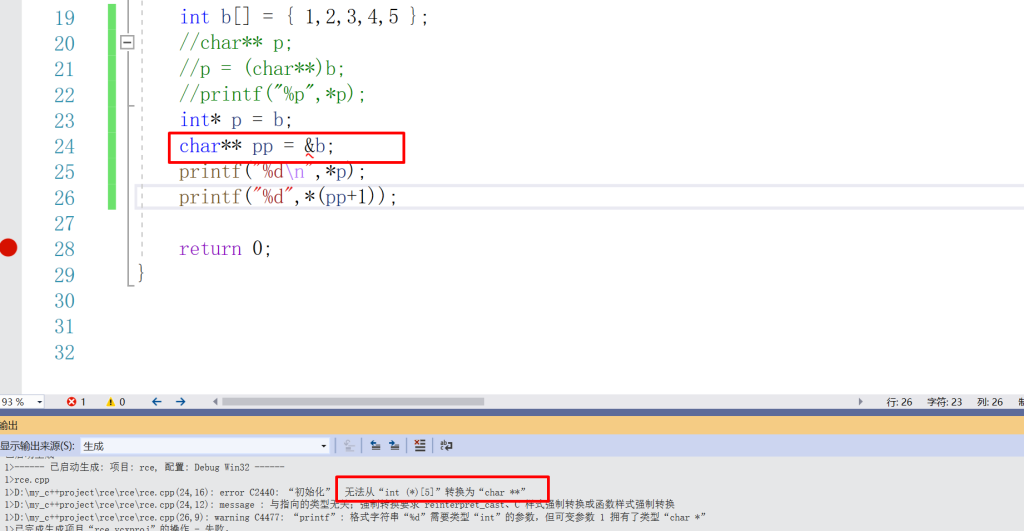
Task: Go to next message in output
Action: tap(394, 446)
